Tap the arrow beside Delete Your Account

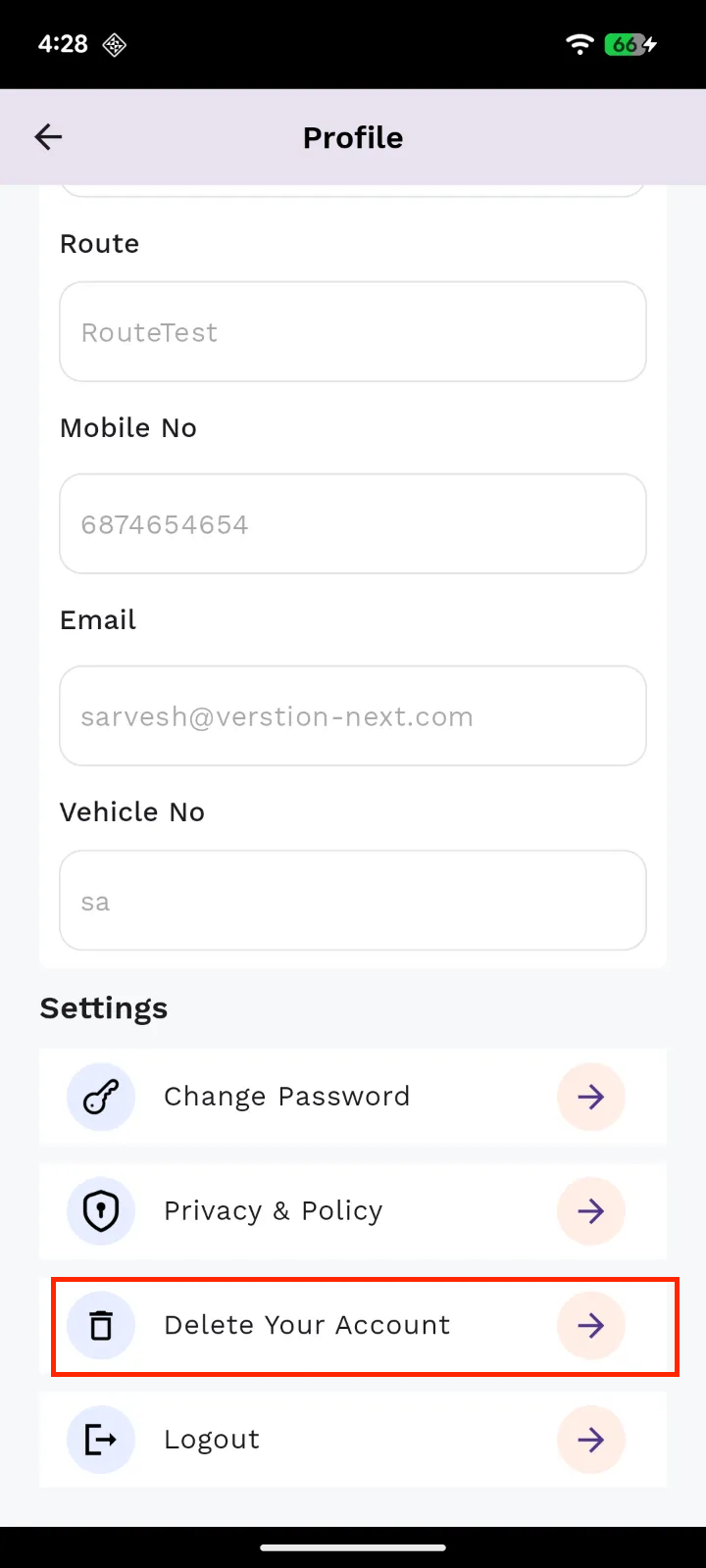(590, 1326)
